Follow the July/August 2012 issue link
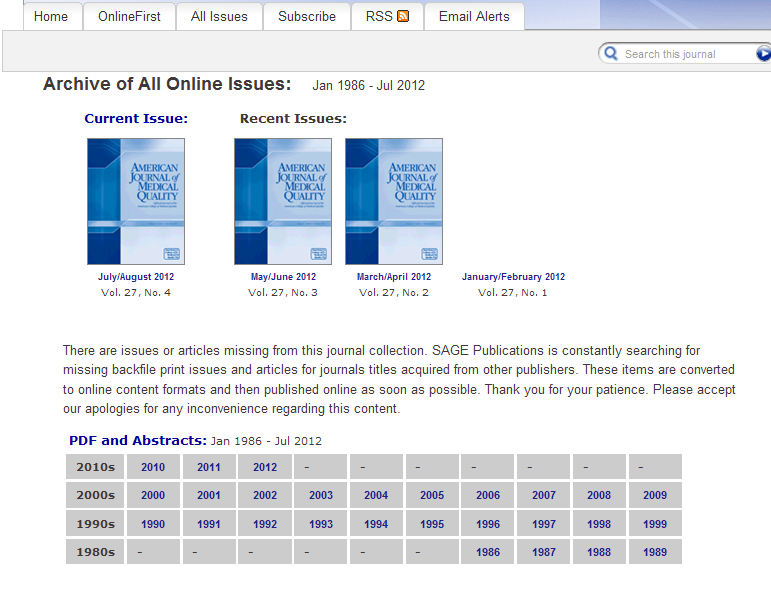 tap(136, 276)
